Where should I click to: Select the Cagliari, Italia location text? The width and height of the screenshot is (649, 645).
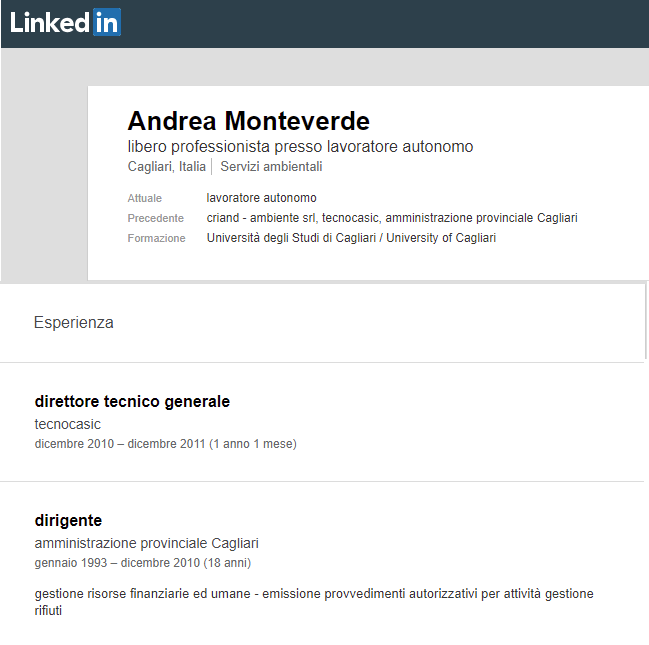point(166,166)
